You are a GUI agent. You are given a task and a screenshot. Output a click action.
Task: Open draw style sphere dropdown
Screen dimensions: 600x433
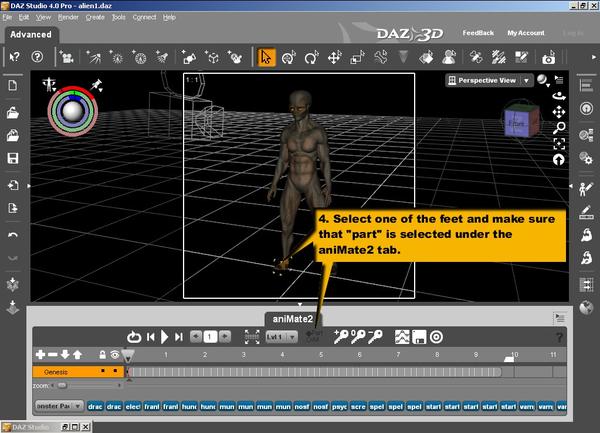pos(543,80)
